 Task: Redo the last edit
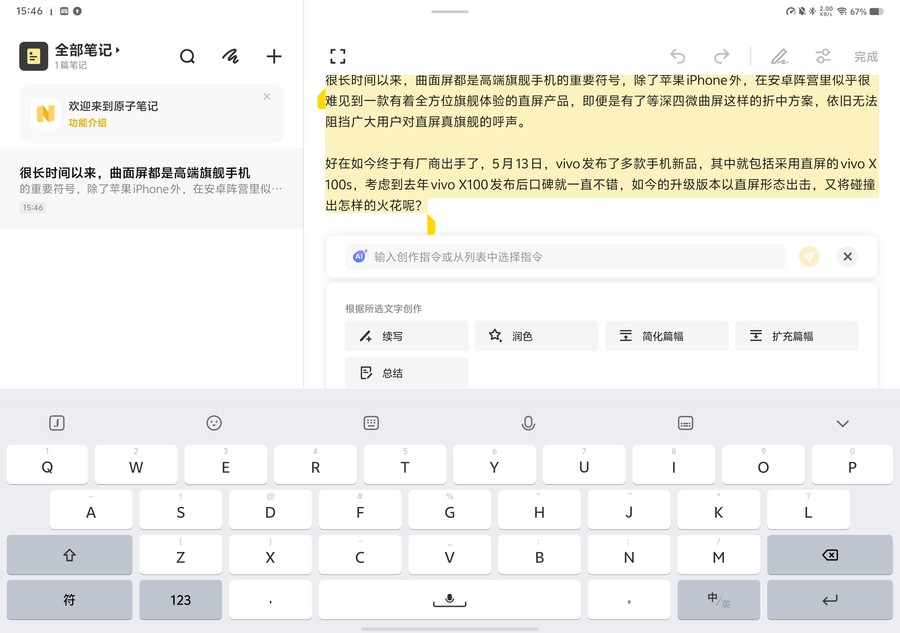click(x=721, y=57)
